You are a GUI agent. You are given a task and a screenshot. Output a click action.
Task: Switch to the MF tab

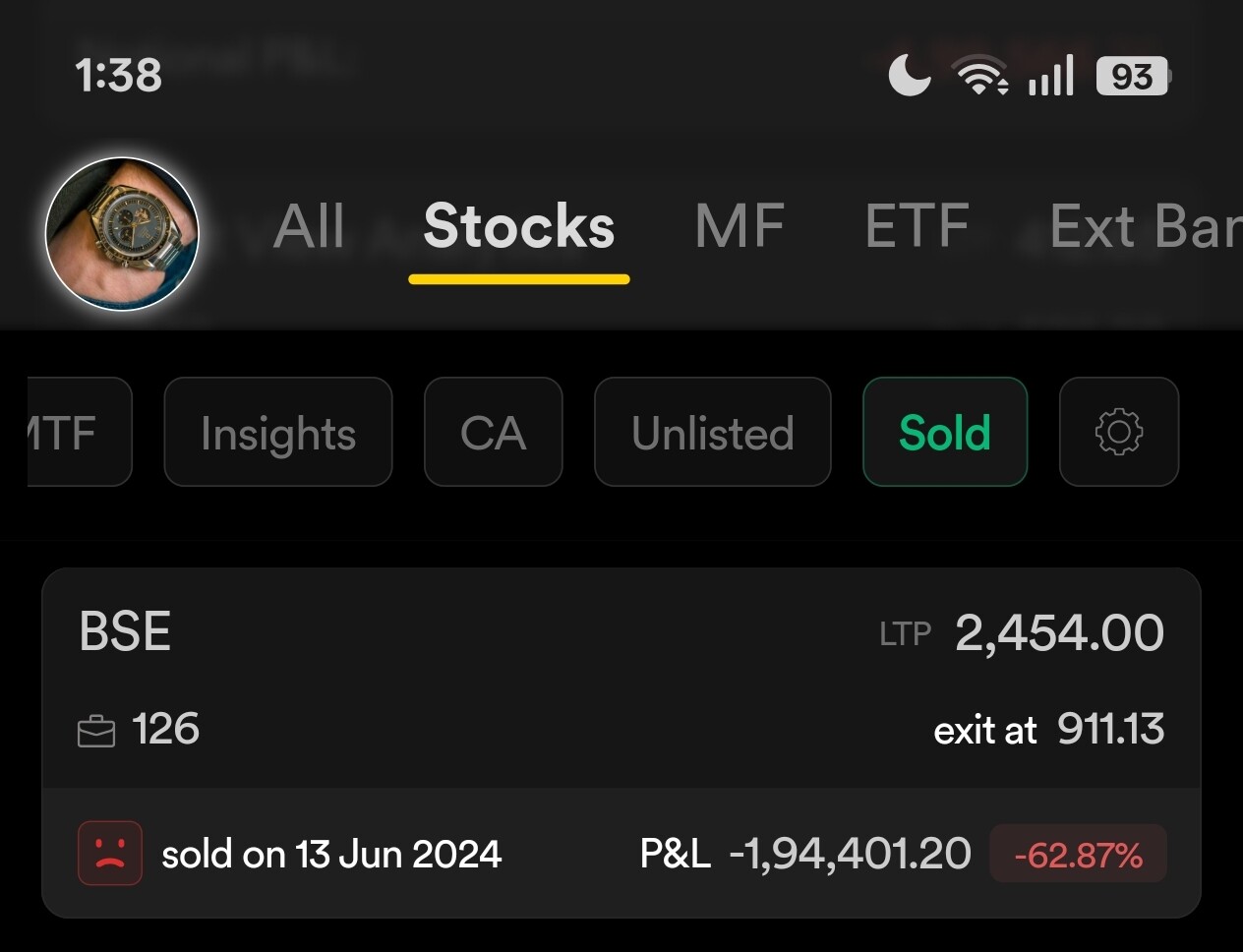[x=740, y=227]
